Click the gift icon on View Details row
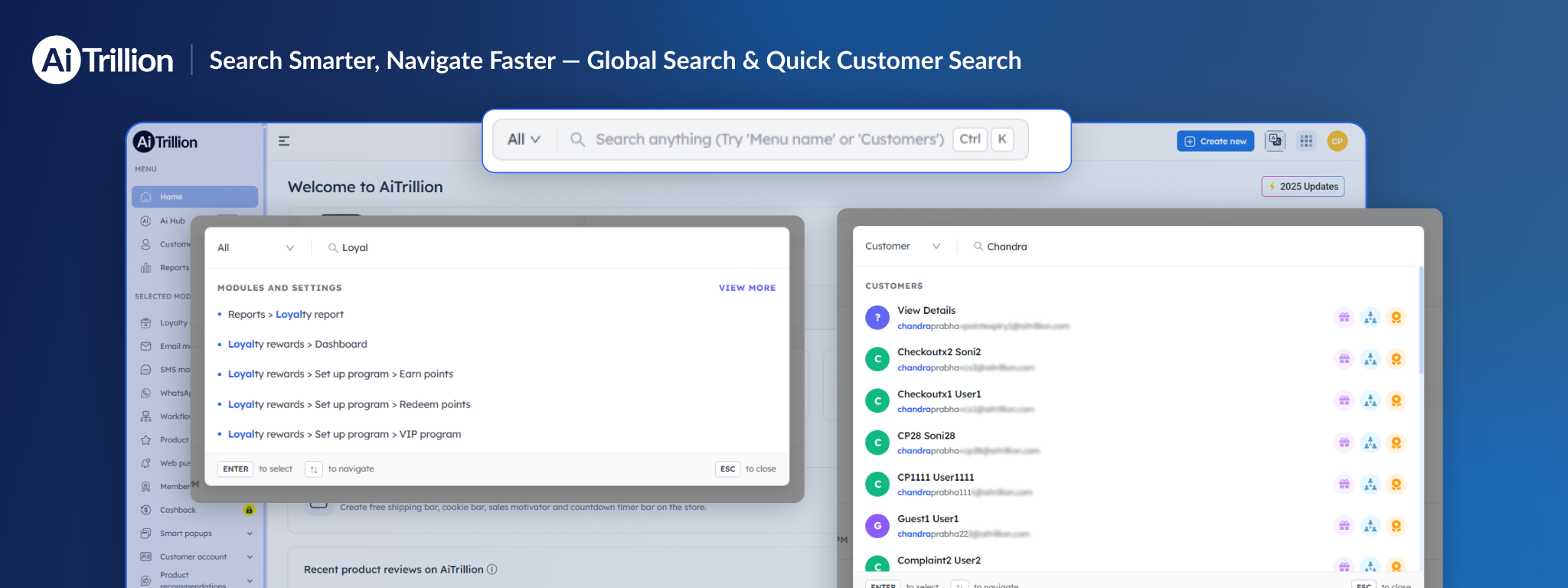 click(x=1344, y=317)
